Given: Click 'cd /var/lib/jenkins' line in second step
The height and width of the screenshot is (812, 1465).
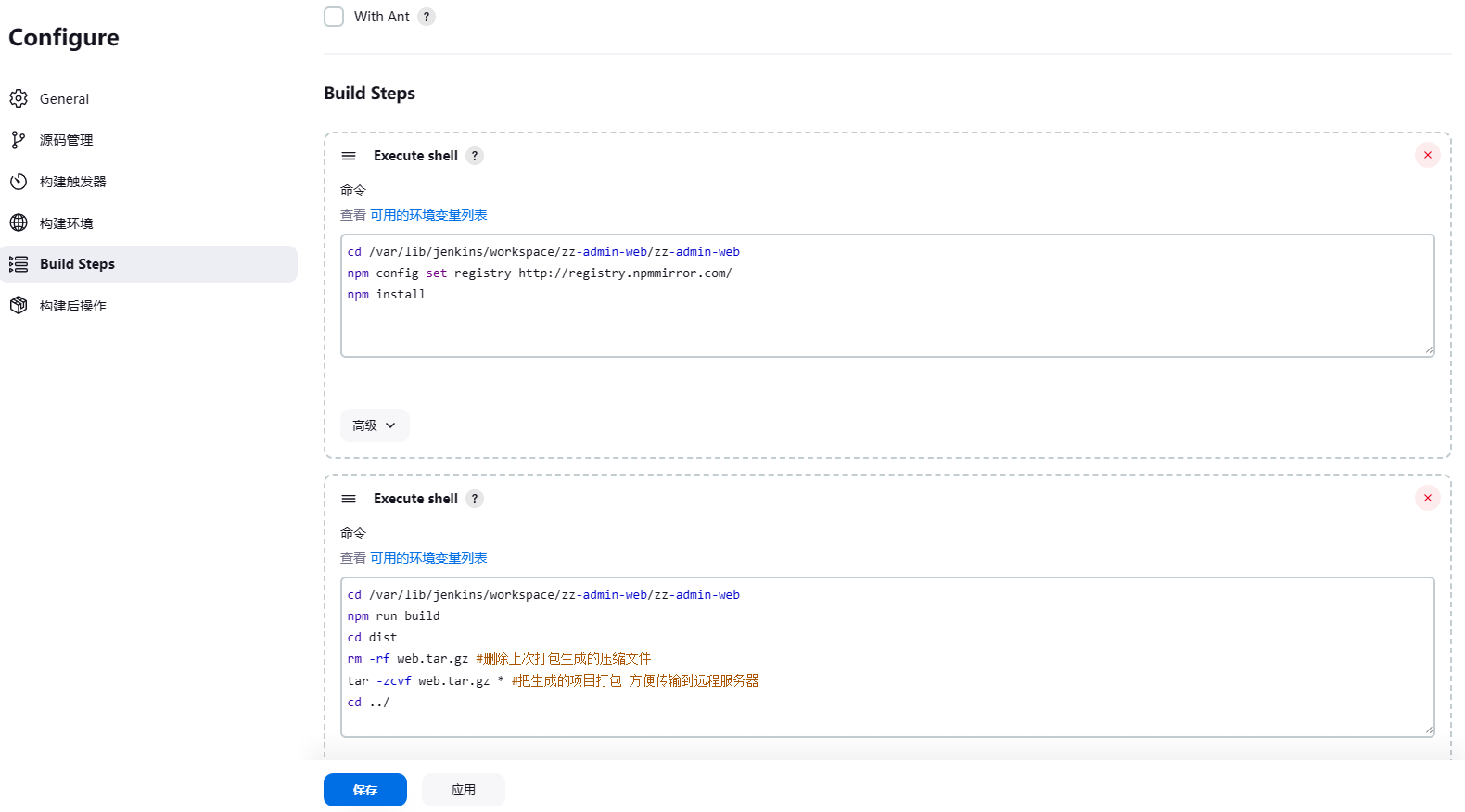Looking at the screenshot, I should point(543,595).
